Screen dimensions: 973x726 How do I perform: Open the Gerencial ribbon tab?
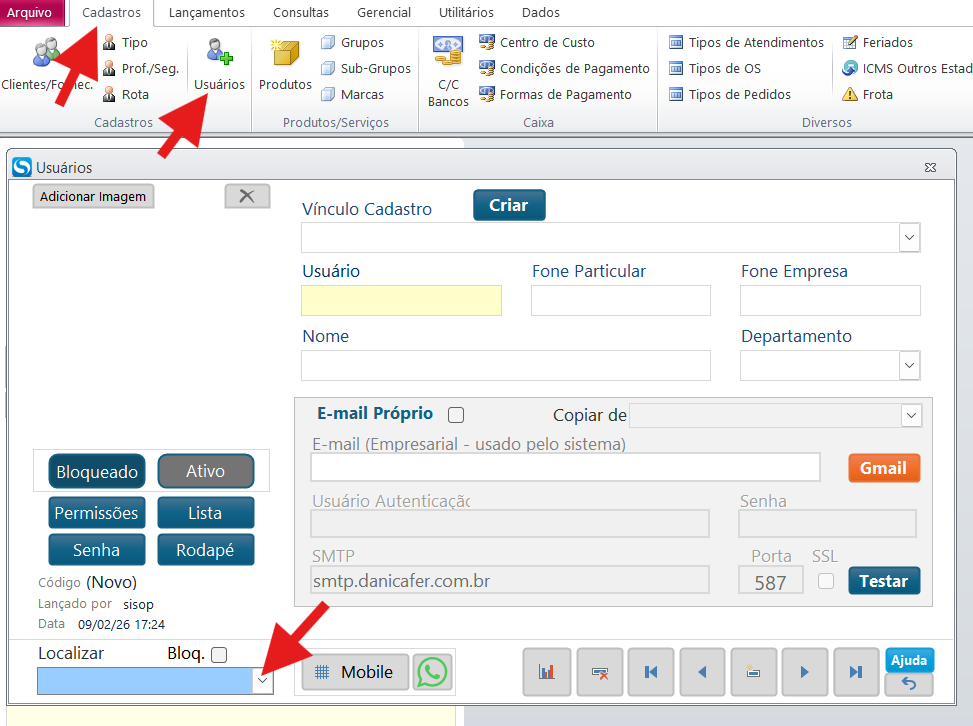point(384,13)
